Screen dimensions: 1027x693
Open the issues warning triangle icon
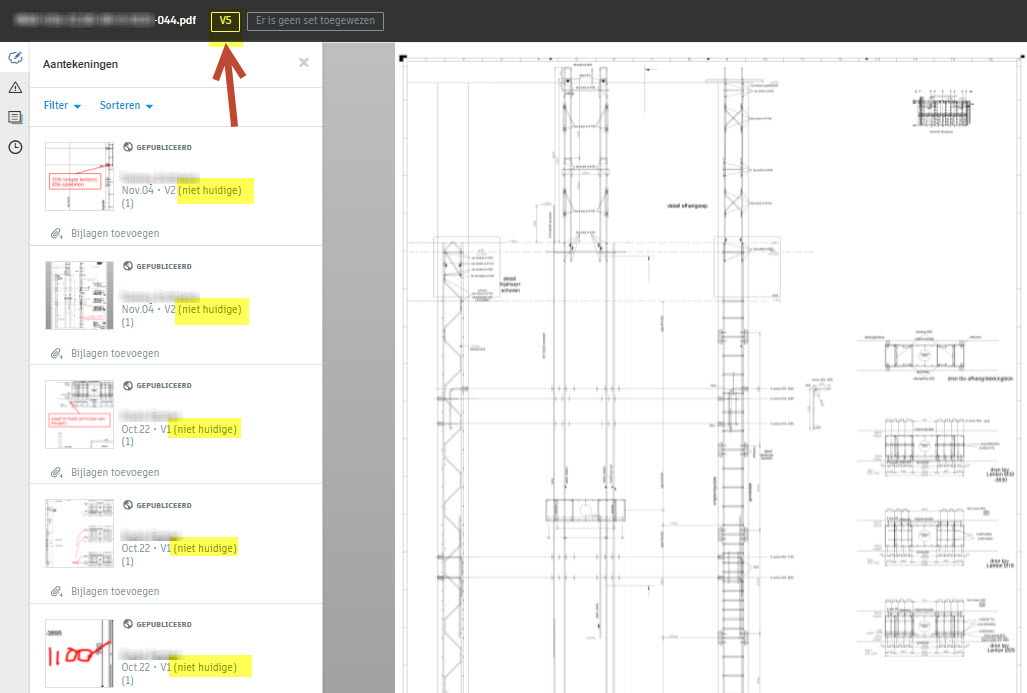[15, 88]
